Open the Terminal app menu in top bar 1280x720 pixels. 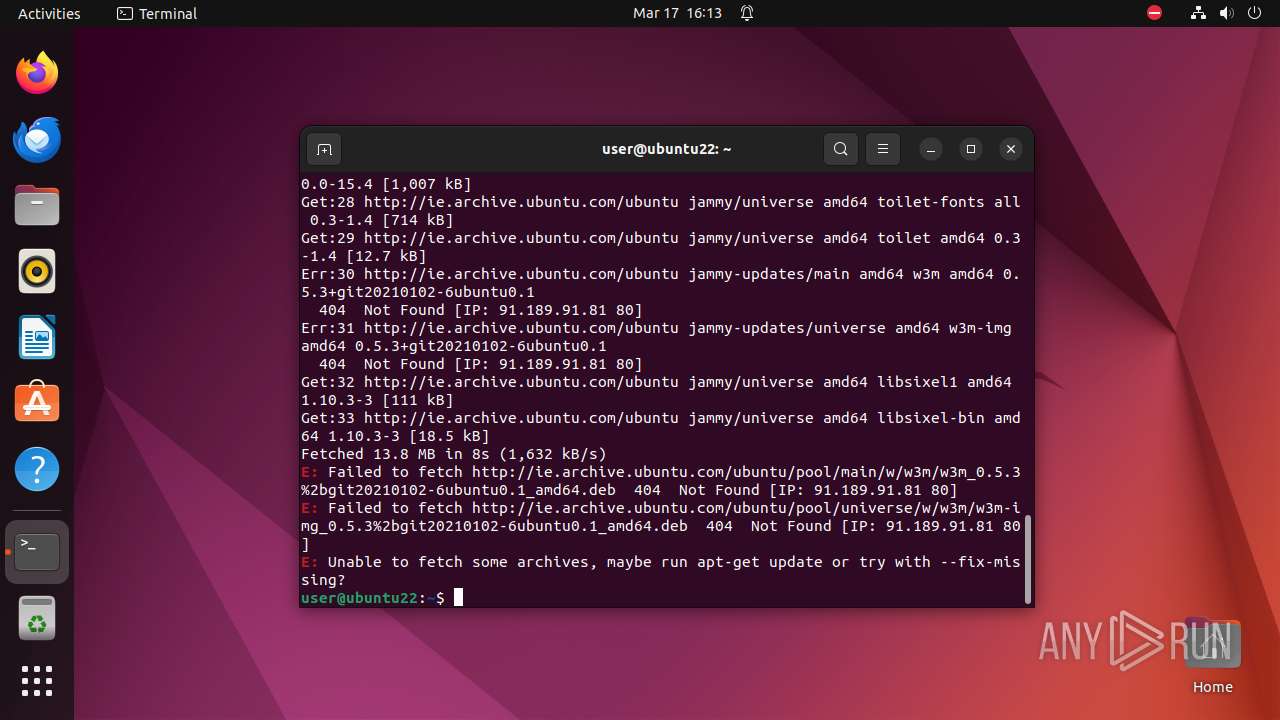pyautogui.click(x=157, y=13)
